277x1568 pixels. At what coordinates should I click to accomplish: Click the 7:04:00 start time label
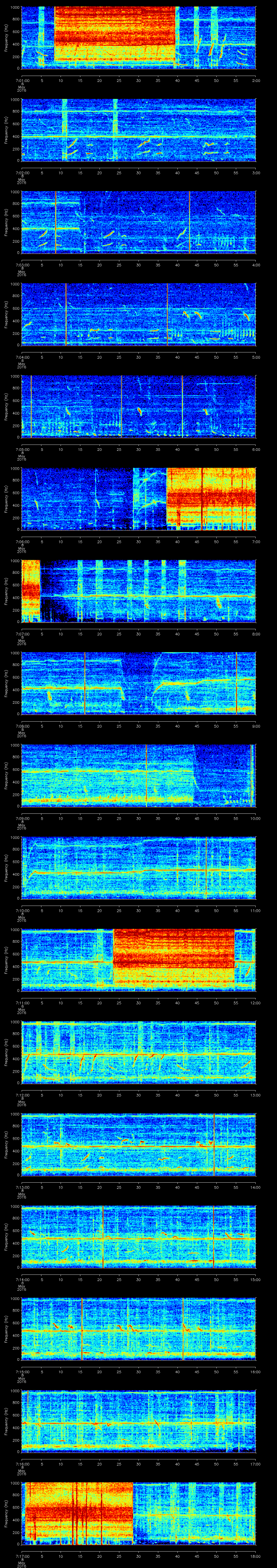(22, 357)
